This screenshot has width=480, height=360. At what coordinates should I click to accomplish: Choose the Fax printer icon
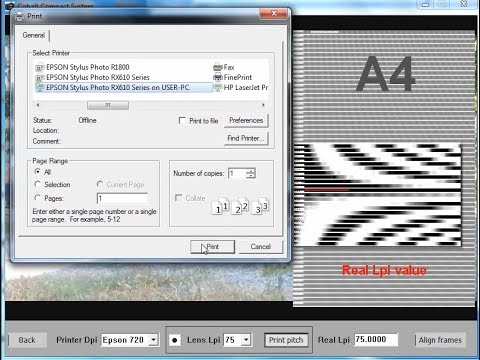pyautogui.click(x=217, y=67)
